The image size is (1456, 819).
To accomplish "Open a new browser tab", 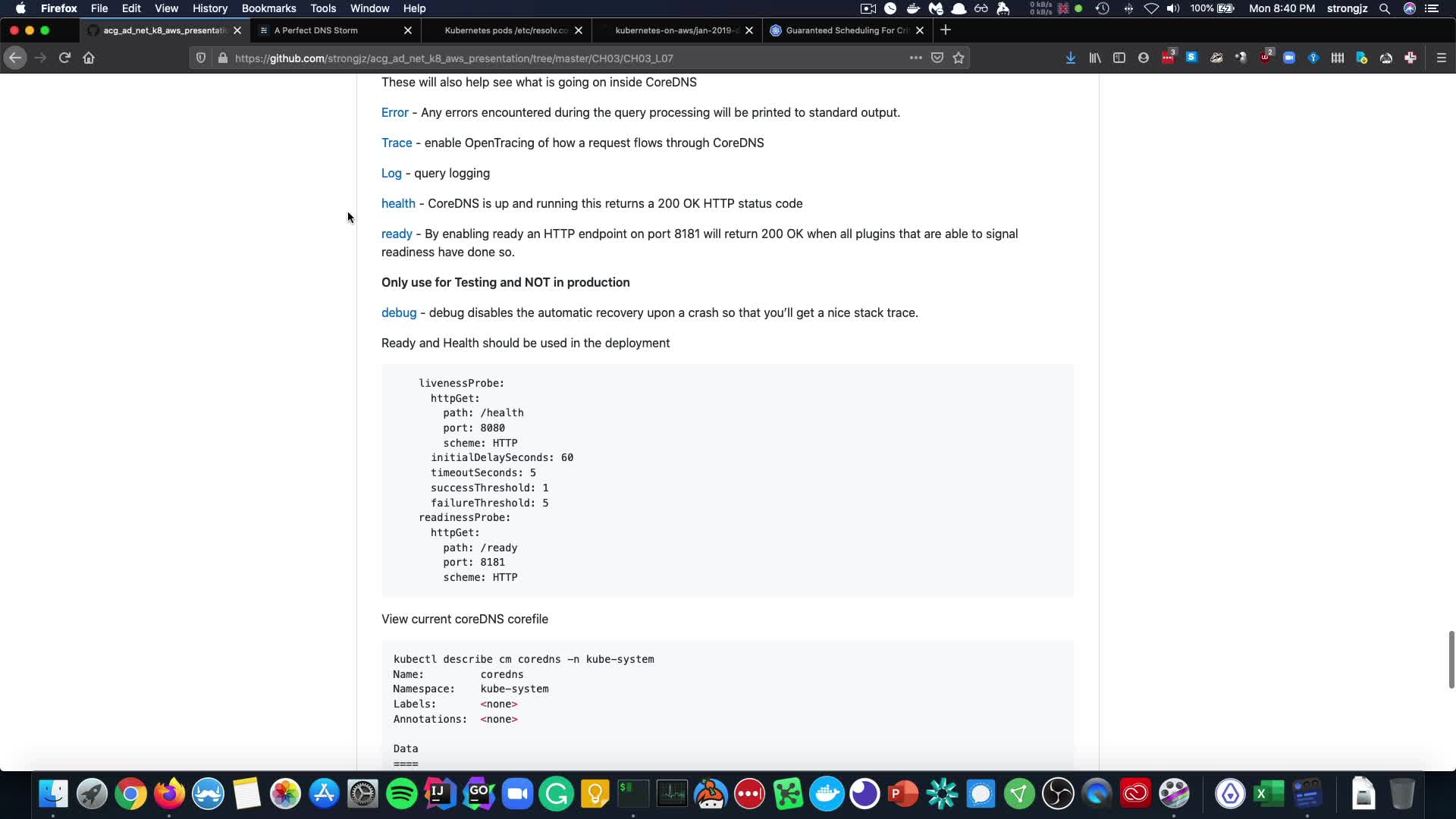I will click(945, 30).
